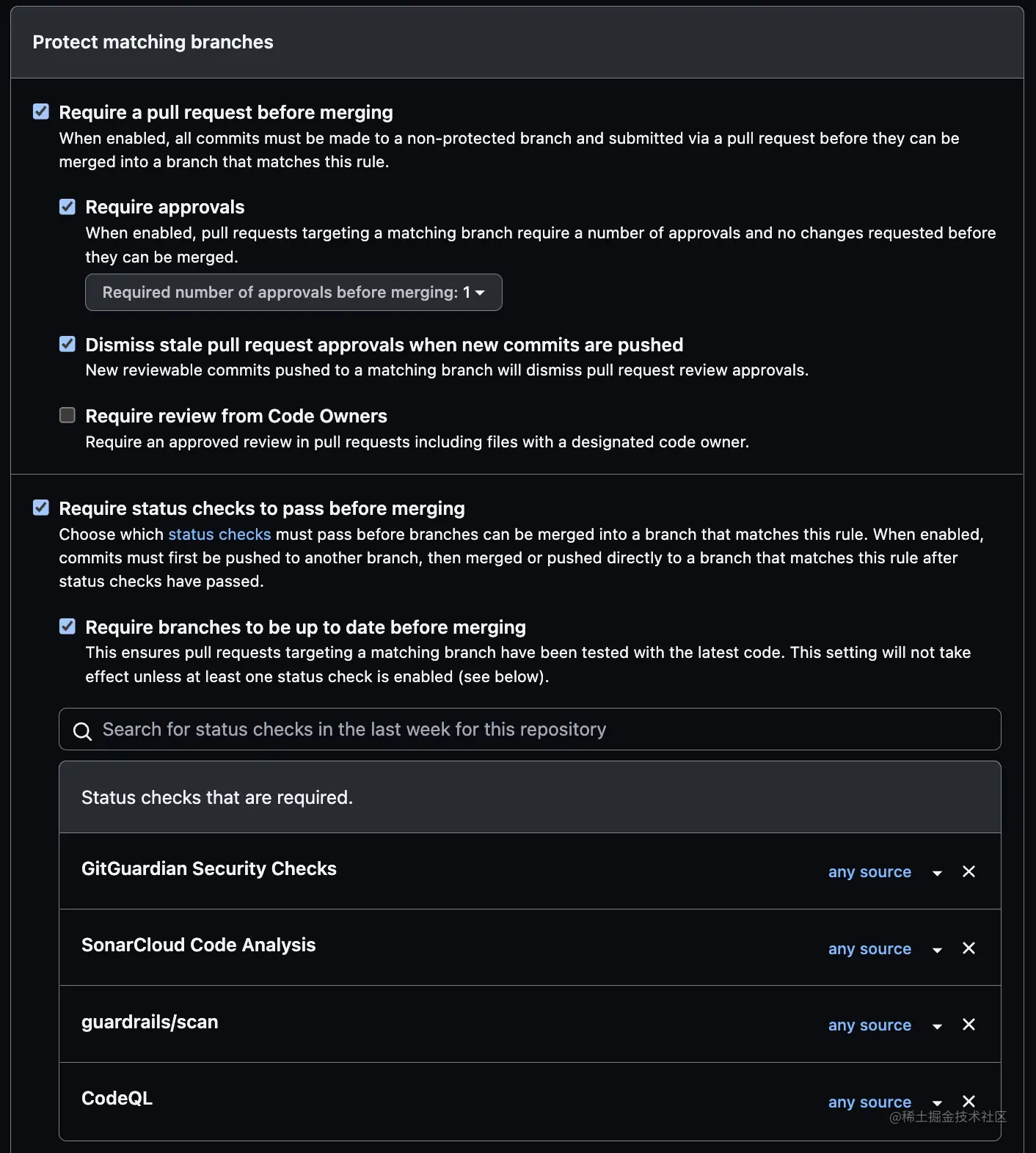The image size is (1036, 1153).
Task: Expand source dropdown arrow for SonarCloud Code Analysis
Action: click(937, 950)
